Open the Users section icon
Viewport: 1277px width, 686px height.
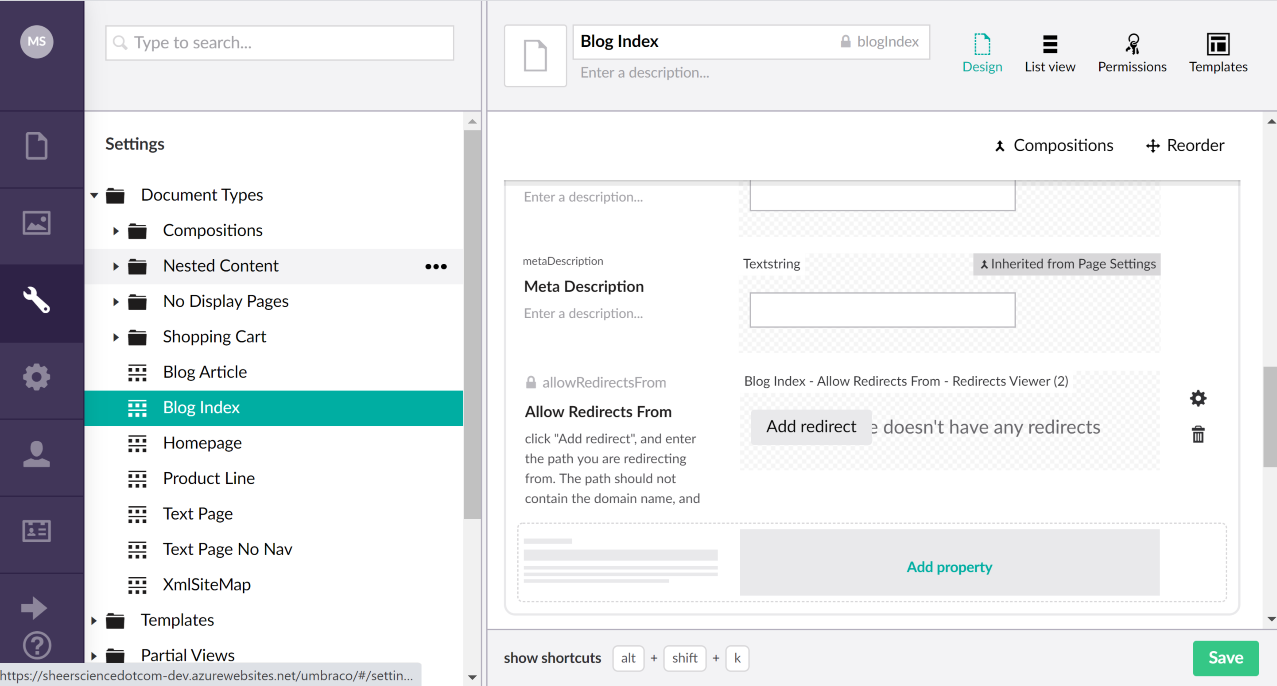click(37, 454)
